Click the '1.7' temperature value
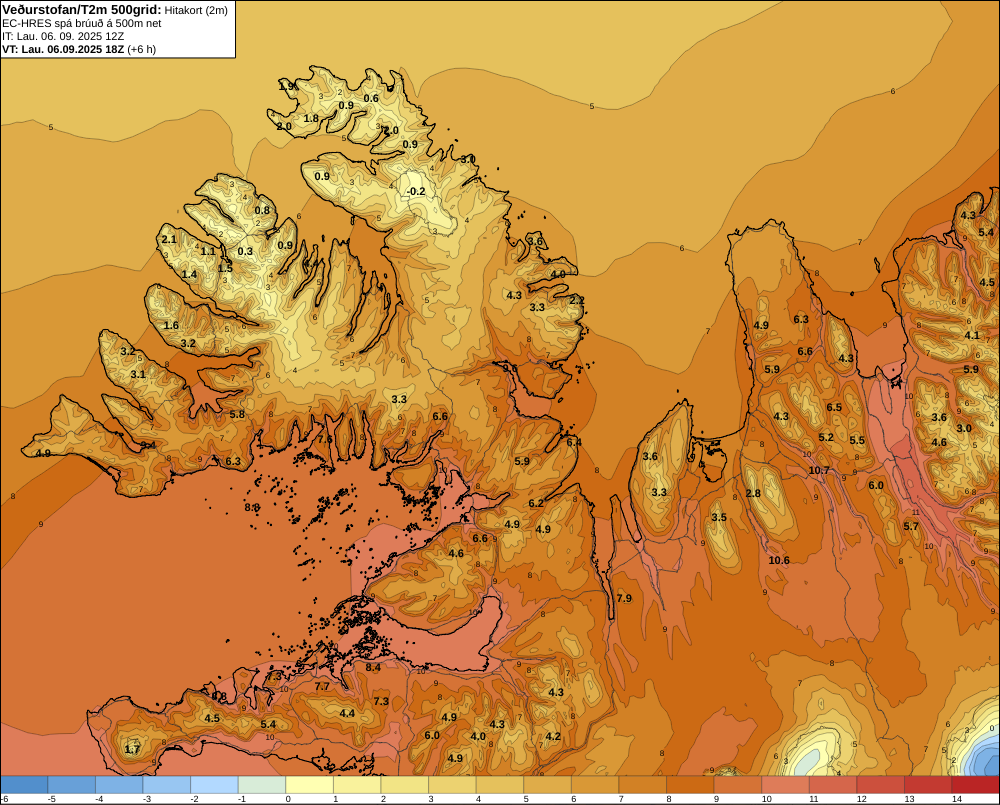The width and height of the screenshot is (1000, 805). [132, 749]
